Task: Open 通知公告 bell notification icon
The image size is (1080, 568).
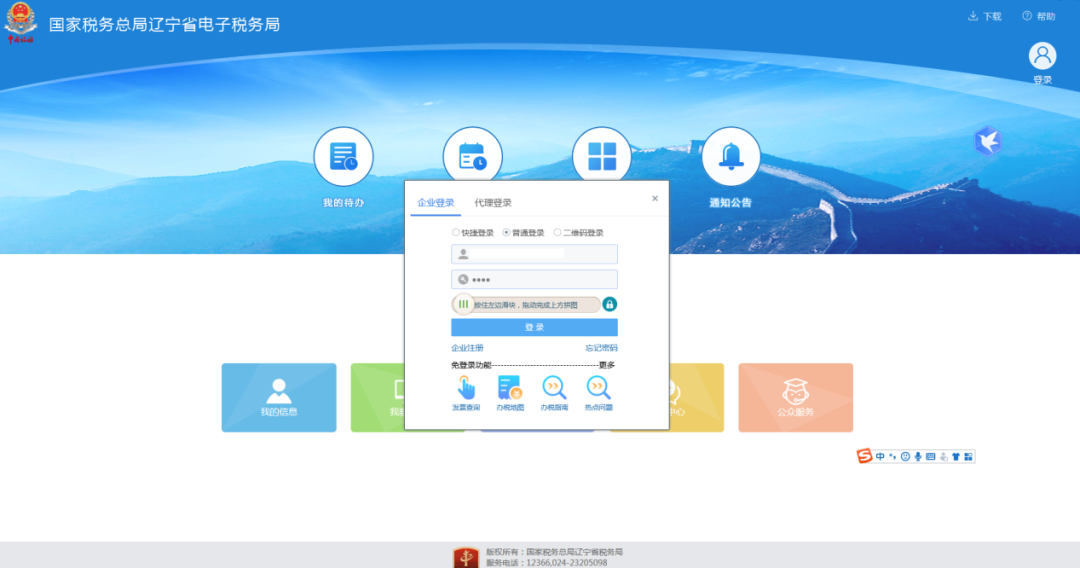Action: click(731, 157)
